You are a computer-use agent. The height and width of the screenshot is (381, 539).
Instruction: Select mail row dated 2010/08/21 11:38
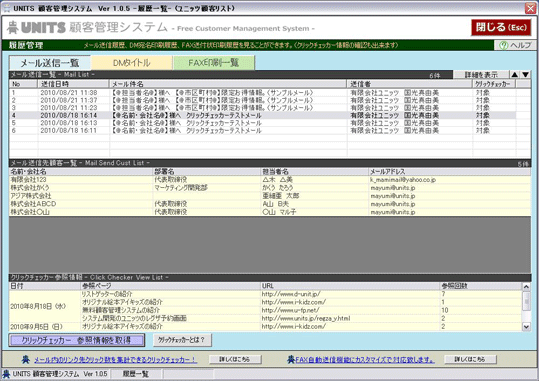(263, 92)
